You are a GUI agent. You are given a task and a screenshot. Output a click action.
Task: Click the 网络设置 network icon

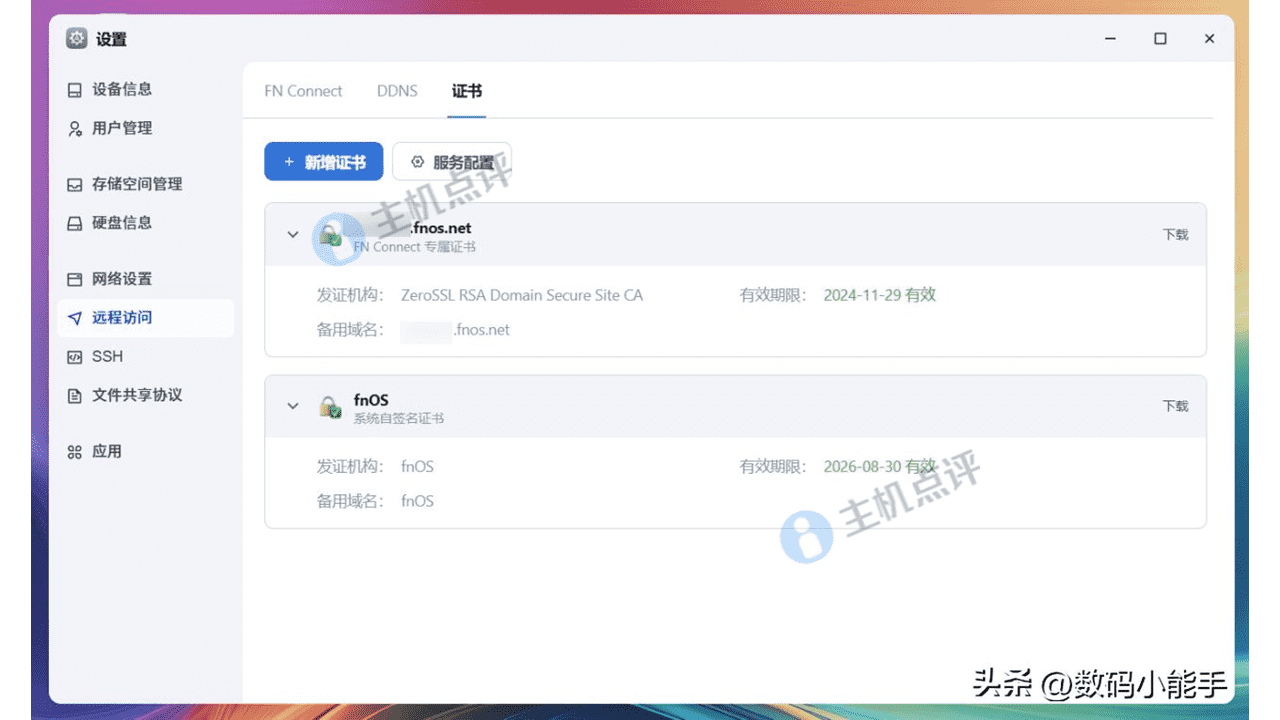pos(75,280)
